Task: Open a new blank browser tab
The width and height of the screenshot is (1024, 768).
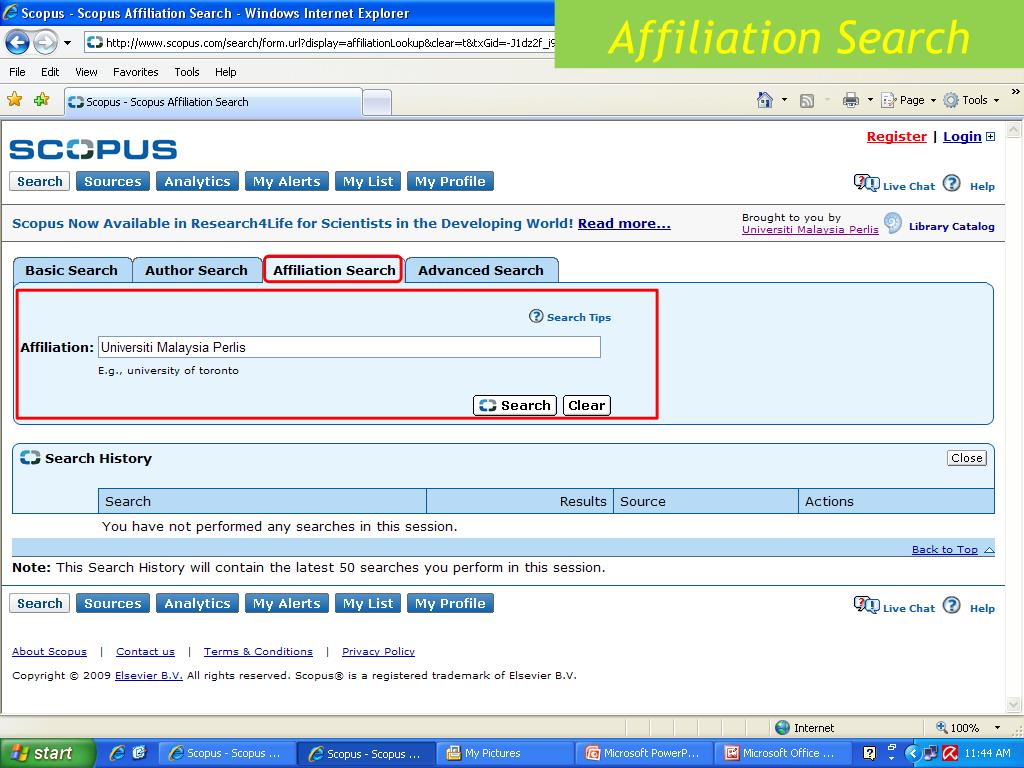Action: tap(377, 103)
